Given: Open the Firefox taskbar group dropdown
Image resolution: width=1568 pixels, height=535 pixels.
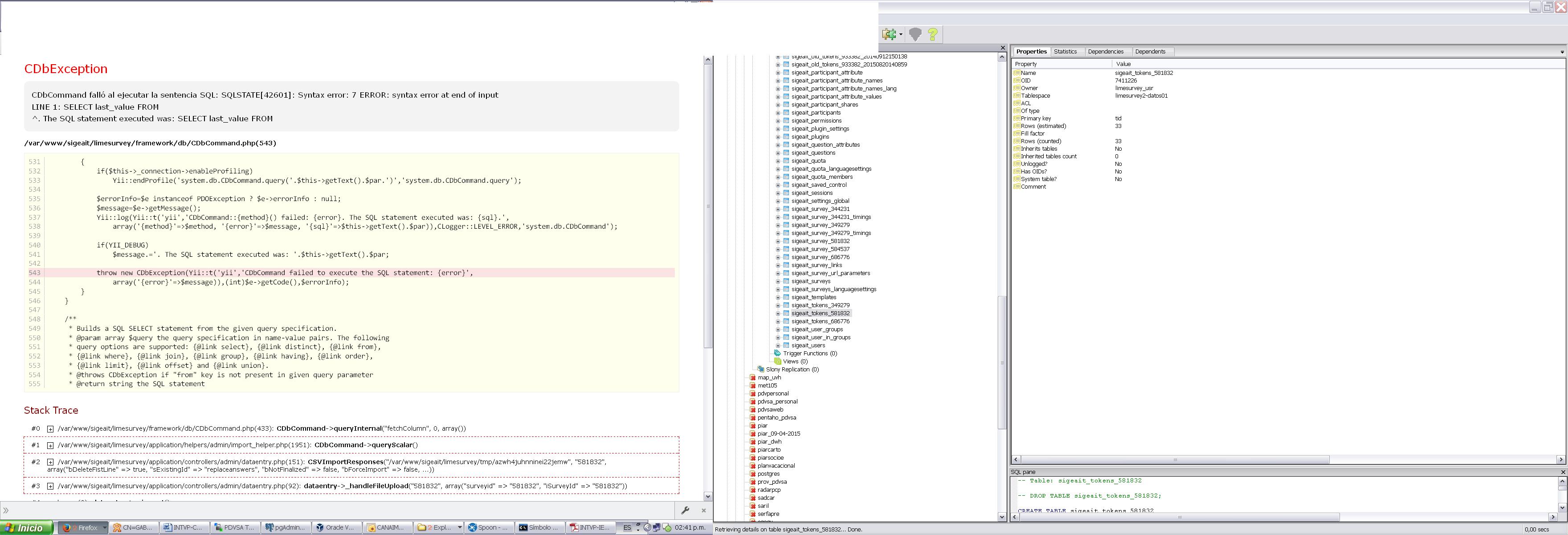Looking at the screenshot, I should 105,528.
